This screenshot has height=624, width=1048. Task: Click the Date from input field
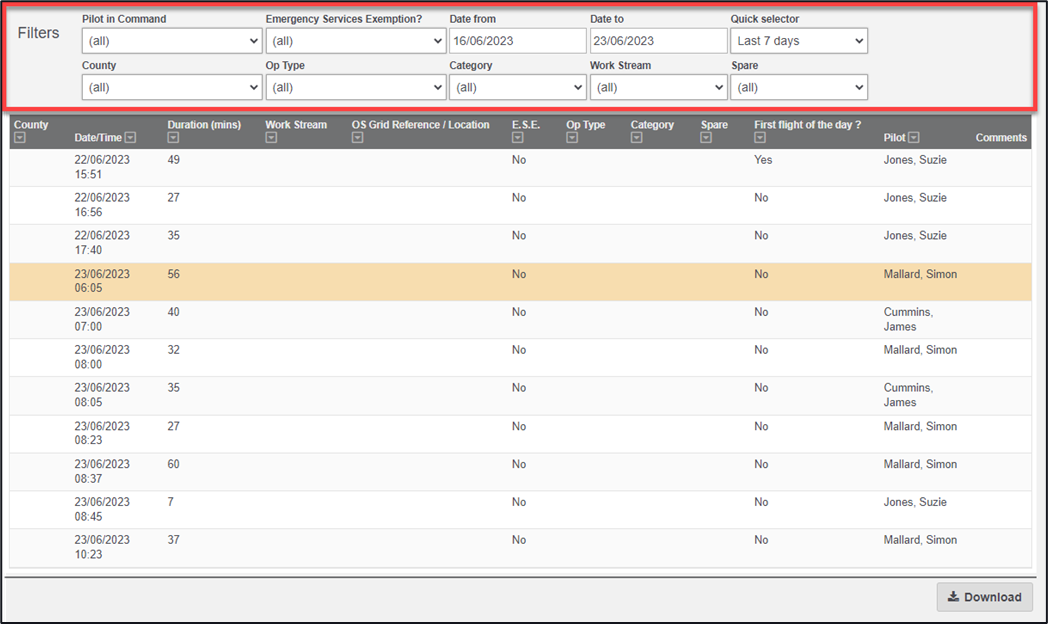coord(517,41)
